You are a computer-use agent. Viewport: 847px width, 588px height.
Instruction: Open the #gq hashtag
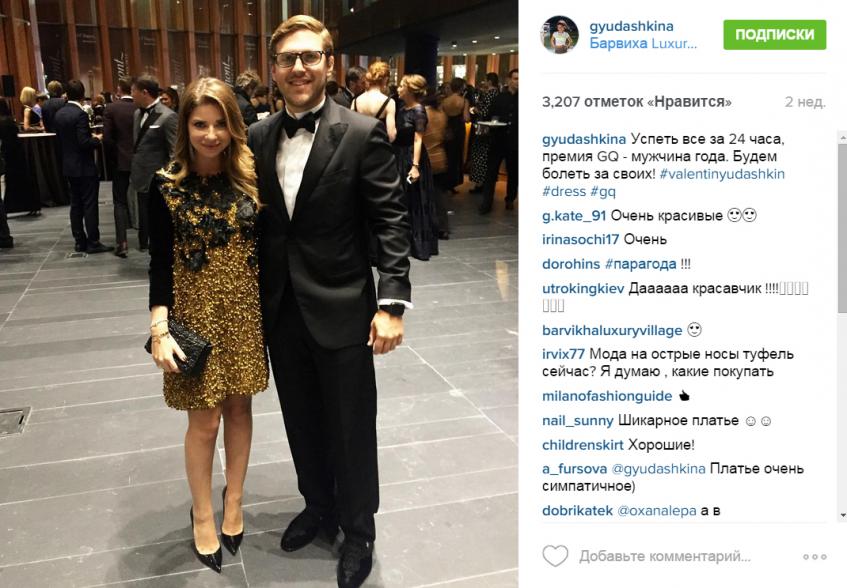point(603,192)
